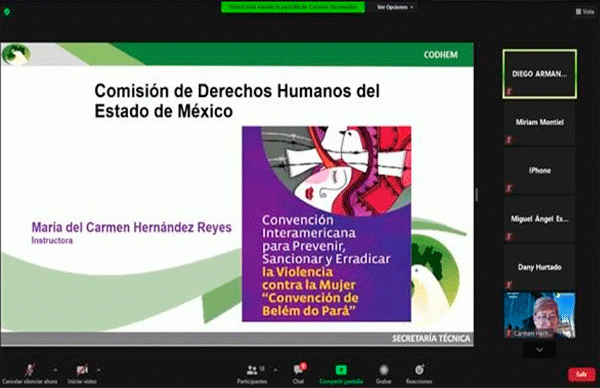Open the Participantes panel
600x388 pixels.
pos(252,374)
